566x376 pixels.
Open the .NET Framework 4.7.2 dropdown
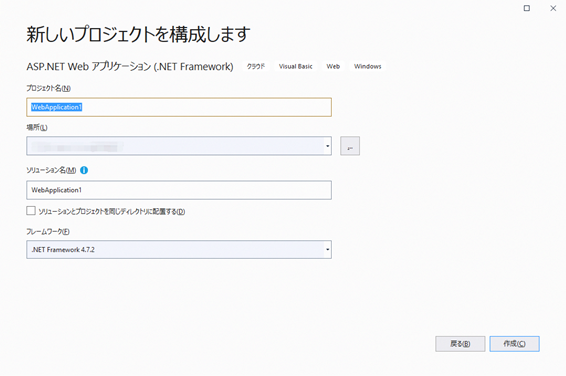179,249
